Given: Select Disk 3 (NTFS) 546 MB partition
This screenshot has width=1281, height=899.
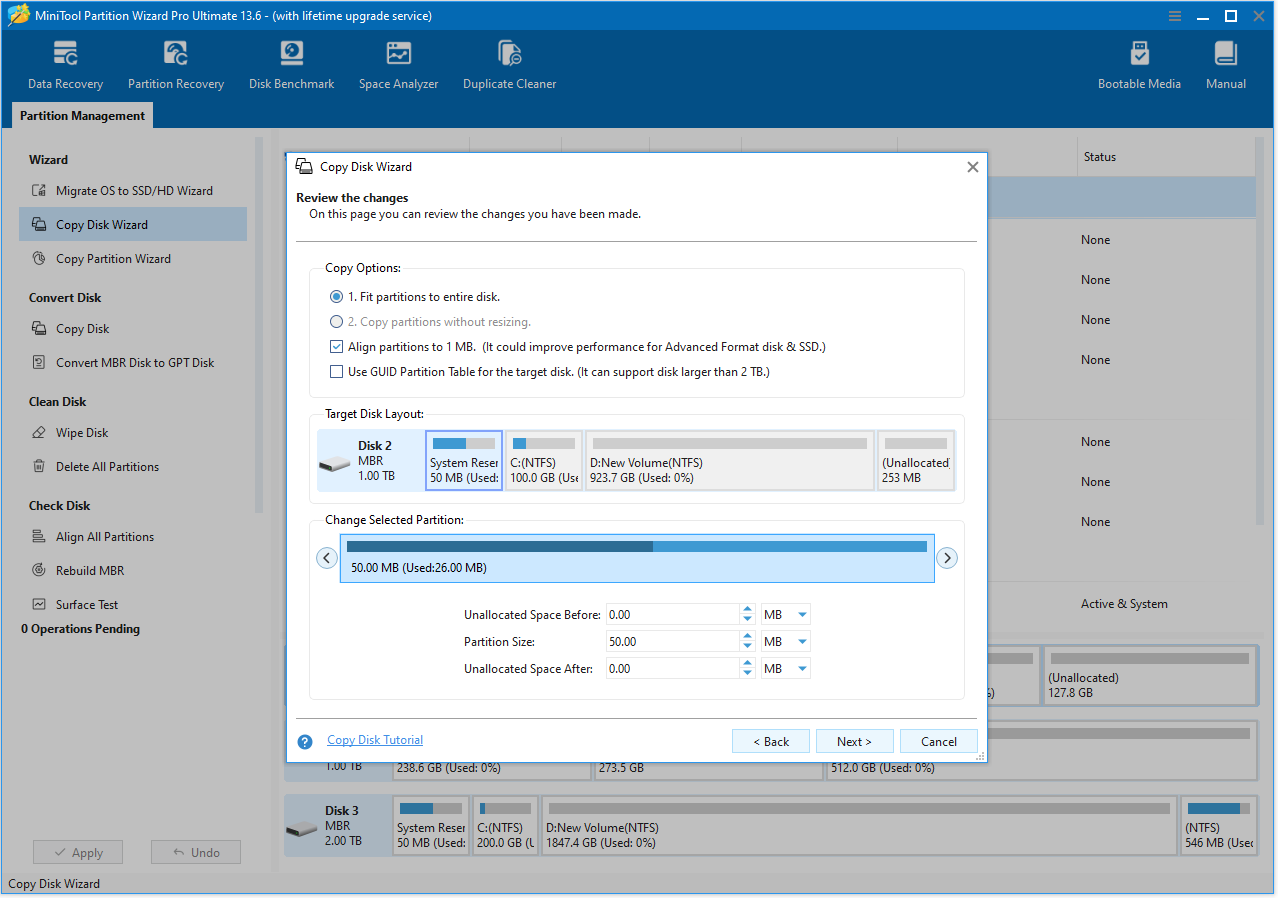Looking at the screenshot, I should click(1218, 826).
